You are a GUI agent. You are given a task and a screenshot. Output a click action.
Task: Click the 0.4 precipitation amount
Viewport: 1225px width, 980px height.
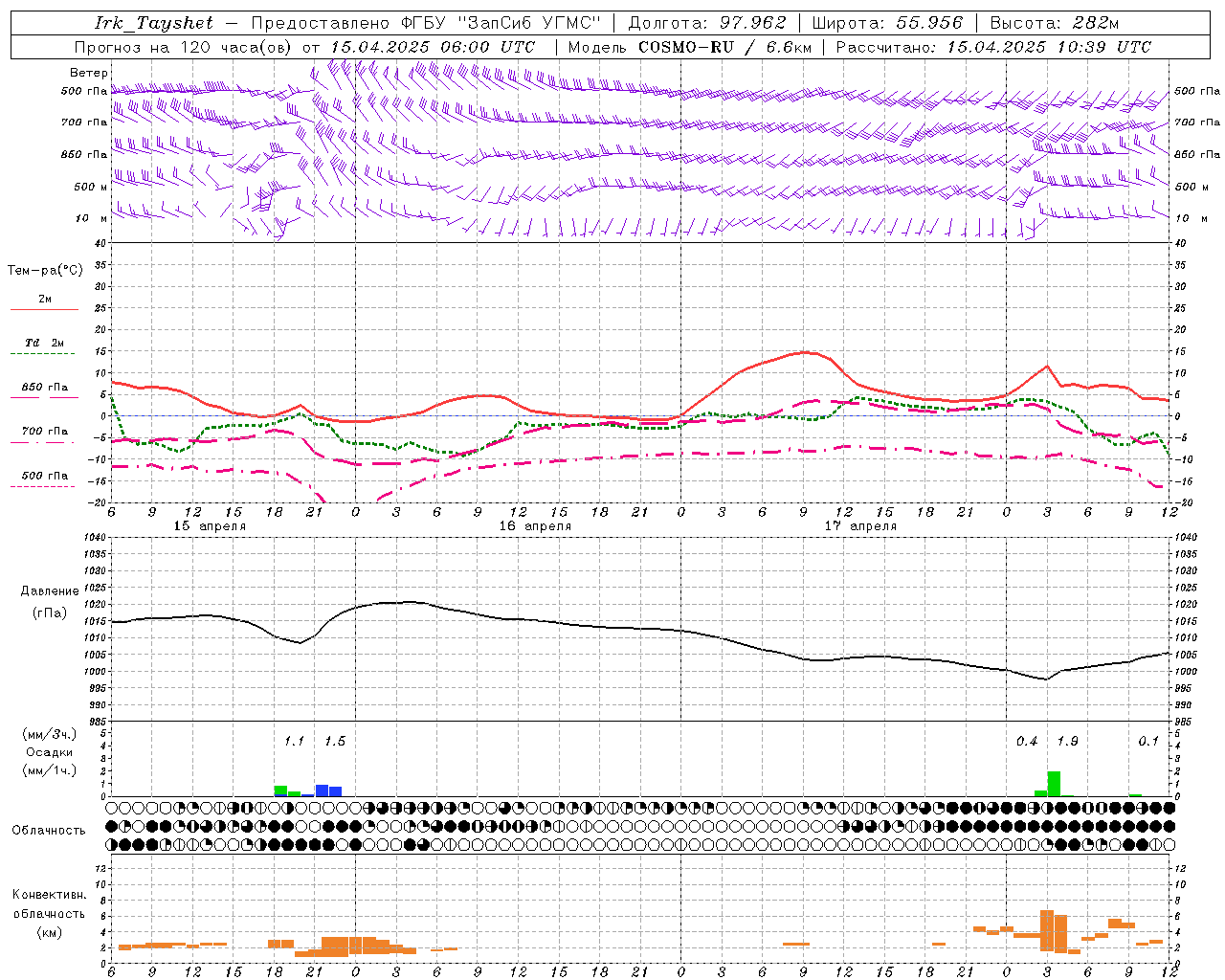pyautogui.click(x=1027, y=742)
